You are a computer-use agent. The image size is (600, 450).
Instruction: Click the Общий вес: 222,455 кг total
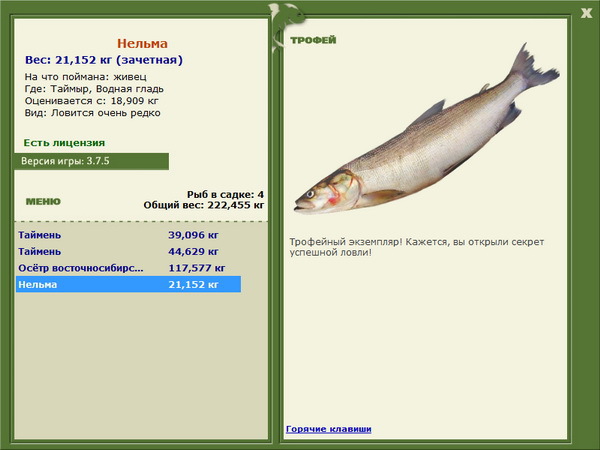coord(204,205)
